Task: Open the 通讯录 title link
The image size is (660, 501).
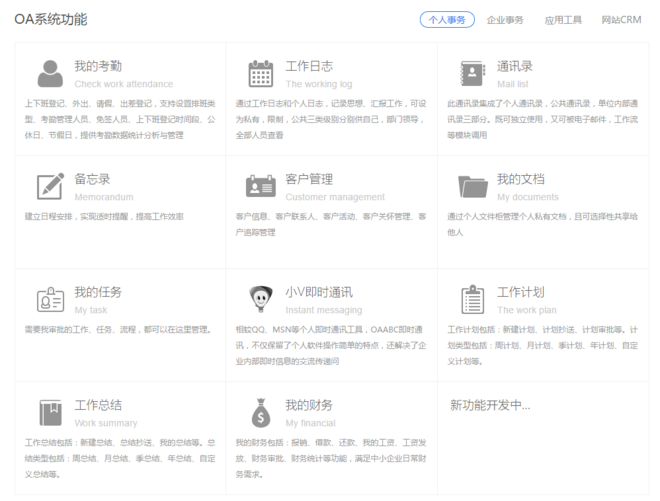Action: [514, 66]
